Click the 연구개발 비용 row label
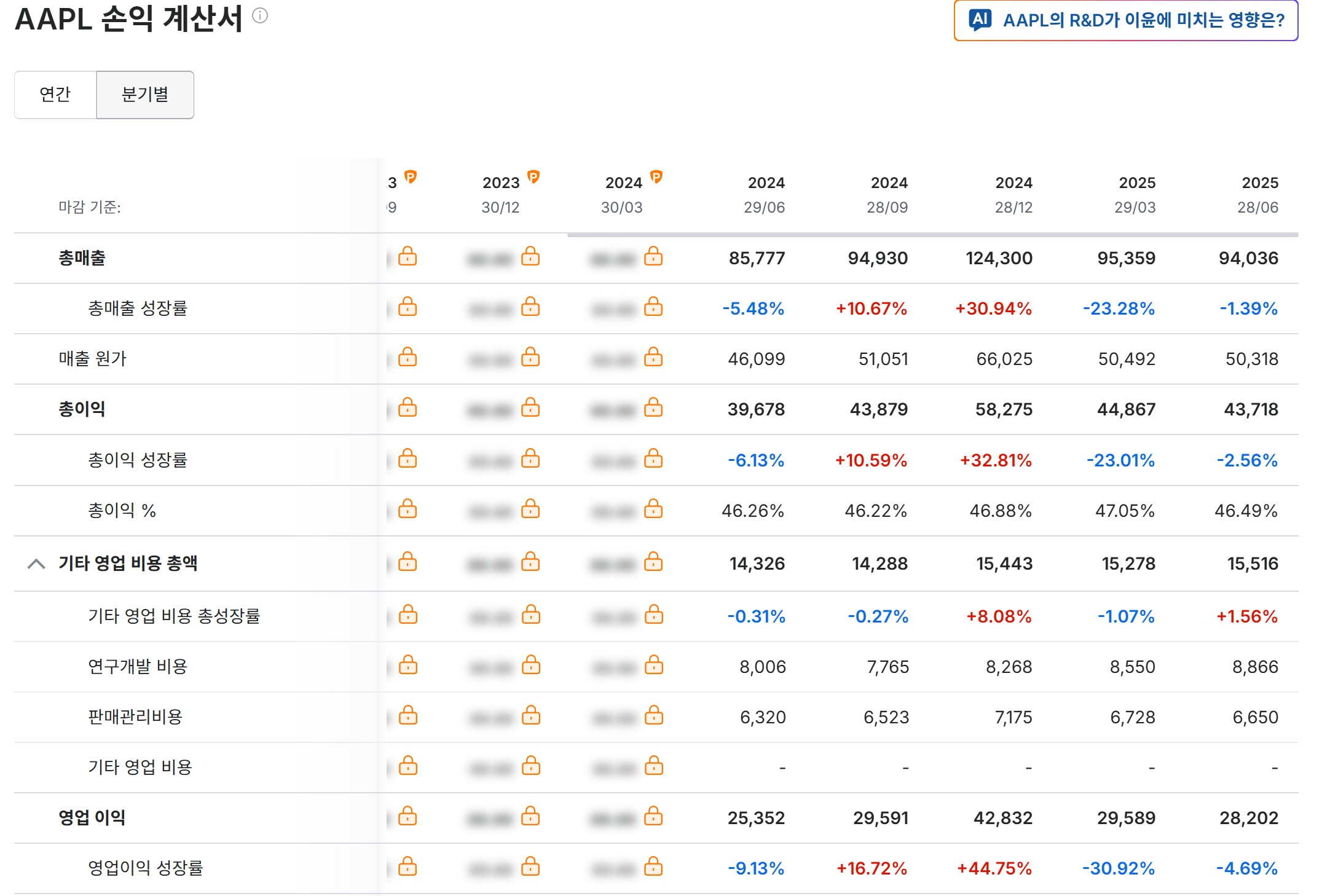The height and width of the screenshot is (896, 1330). [x=138, y=667]
